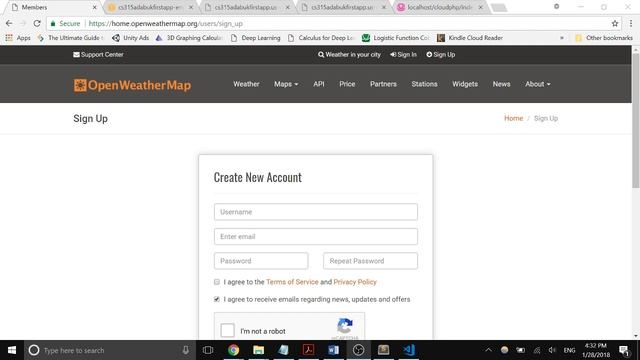Open File Explorer from taskbar
Image resolution: width=640 pixels, height=360 pixels.
258,350
